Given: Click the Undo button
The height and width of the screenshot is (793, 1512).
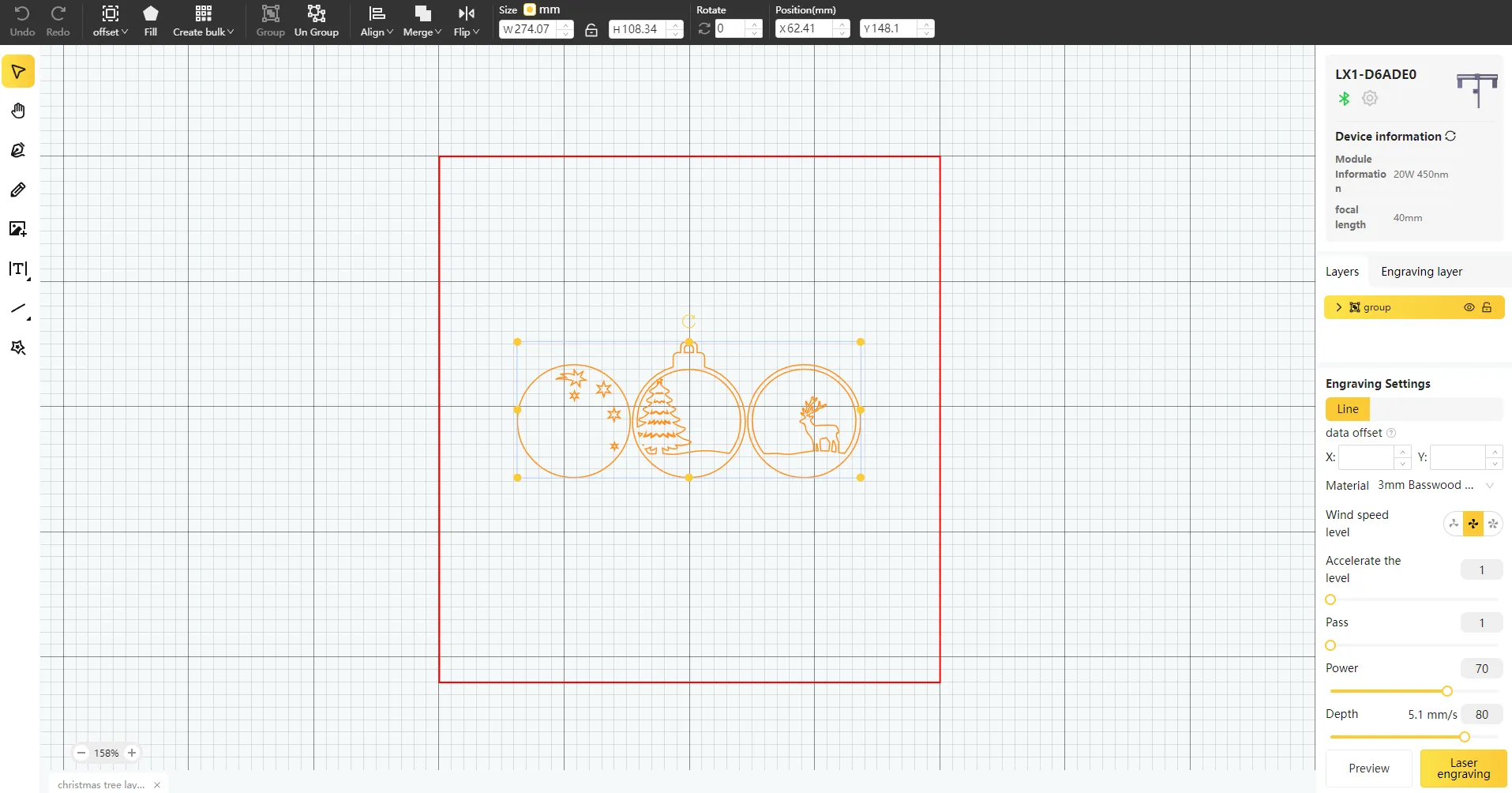Looking at the screenshot, I should coord(22,21).
